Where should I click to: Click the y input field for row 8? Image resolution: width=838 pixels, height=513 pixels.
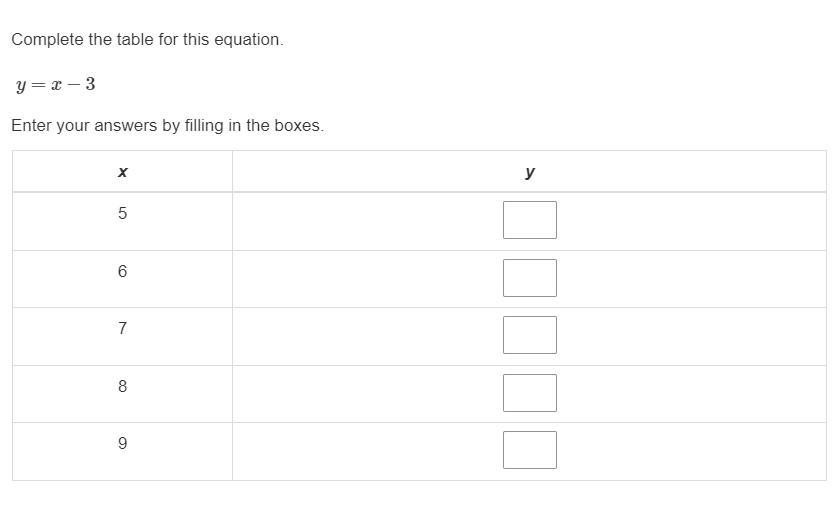529,393
